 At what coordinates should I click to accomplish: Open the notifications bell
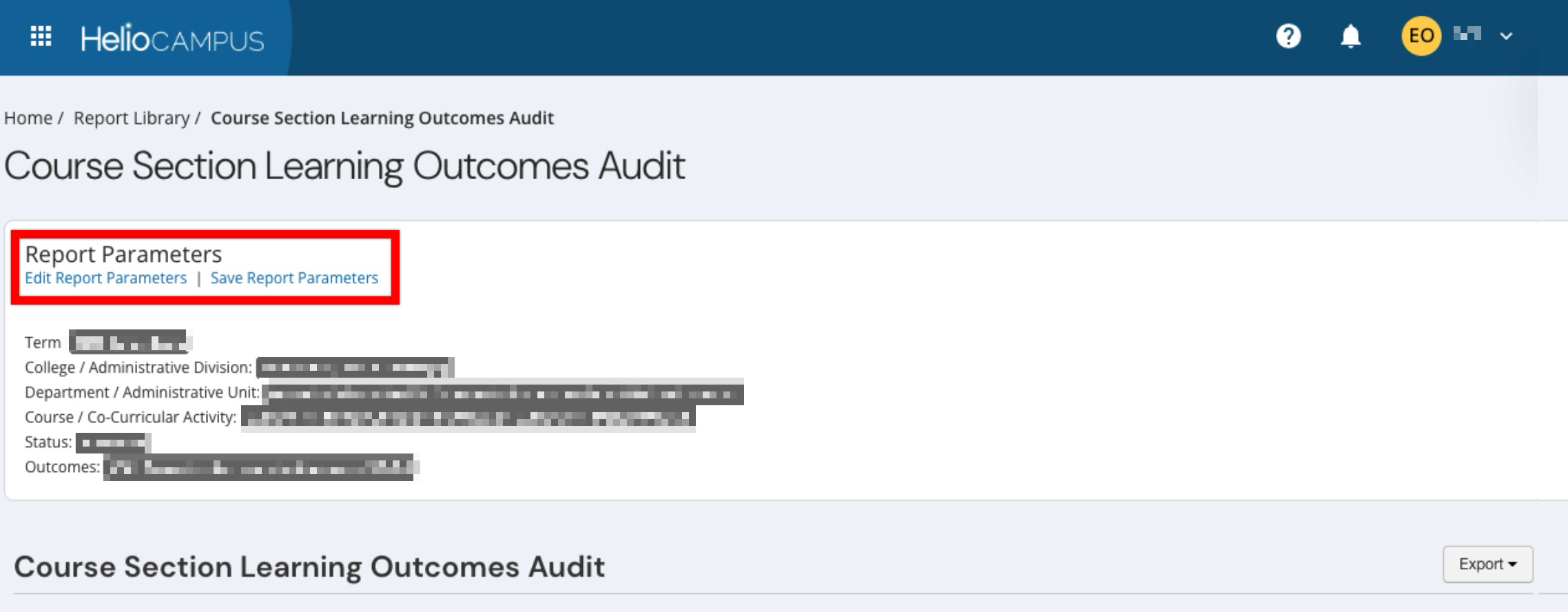tap(1350, 36)
